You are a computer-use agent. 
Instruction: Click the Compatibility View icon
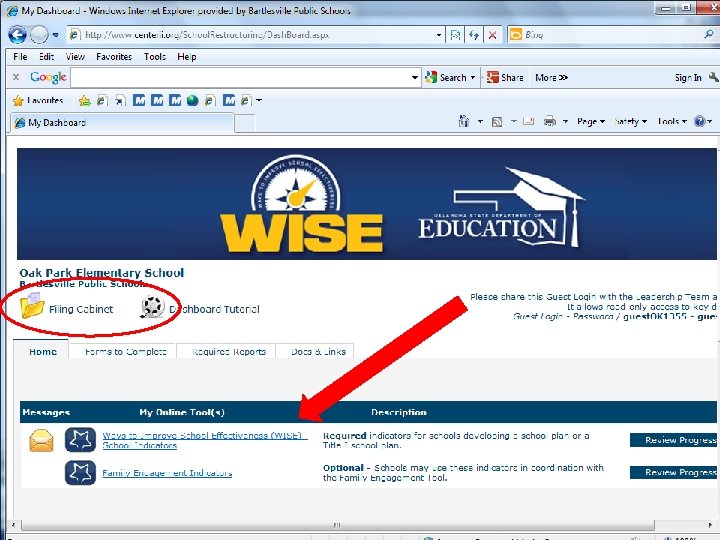pyautogui.click(x=455, y=35)
